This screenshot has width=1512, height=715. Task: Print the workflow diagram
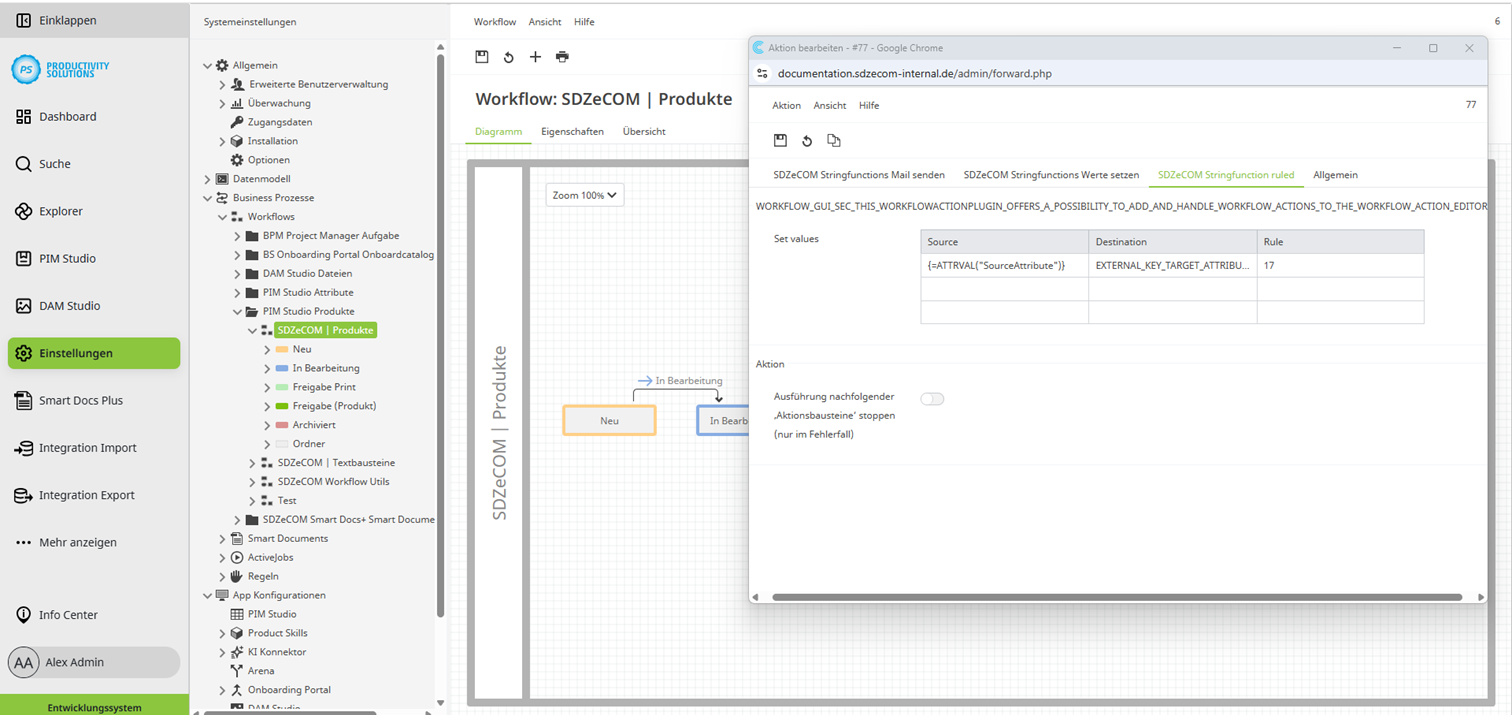pos(562,57)
